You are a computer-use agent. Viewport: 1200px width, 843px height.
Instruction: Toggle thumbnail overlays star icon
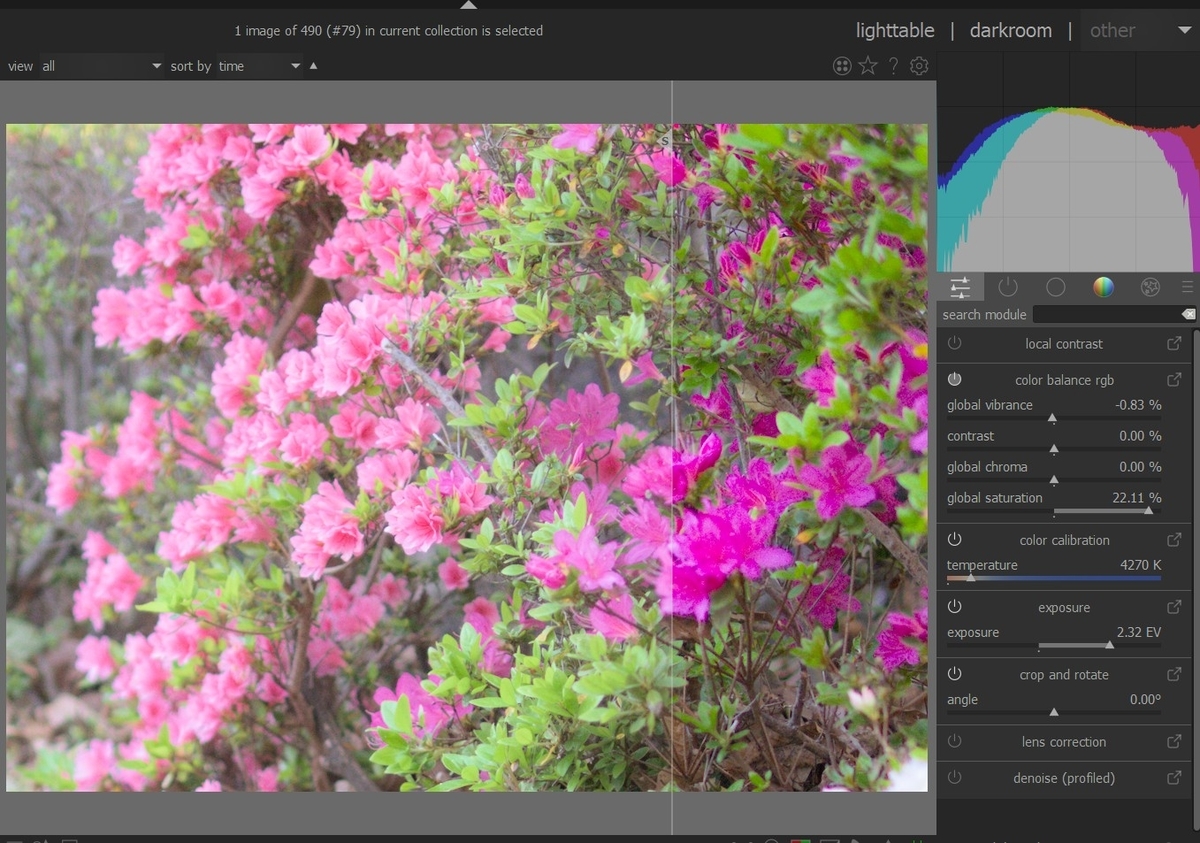868,66
